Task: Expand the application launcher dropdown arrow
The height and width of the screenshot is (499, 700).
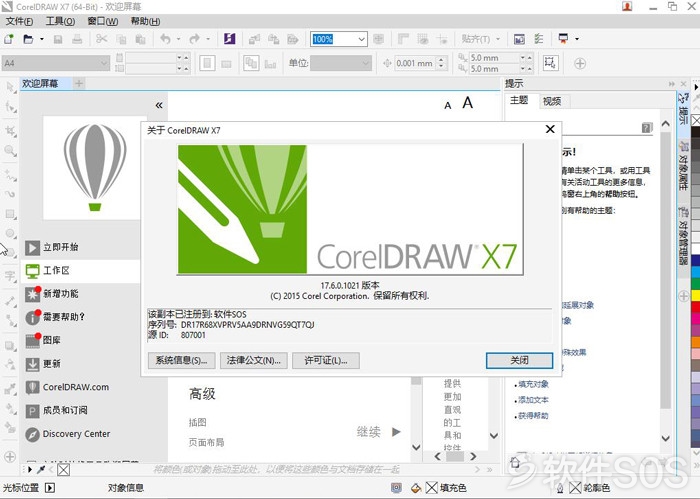Action: tap(577, 39)
